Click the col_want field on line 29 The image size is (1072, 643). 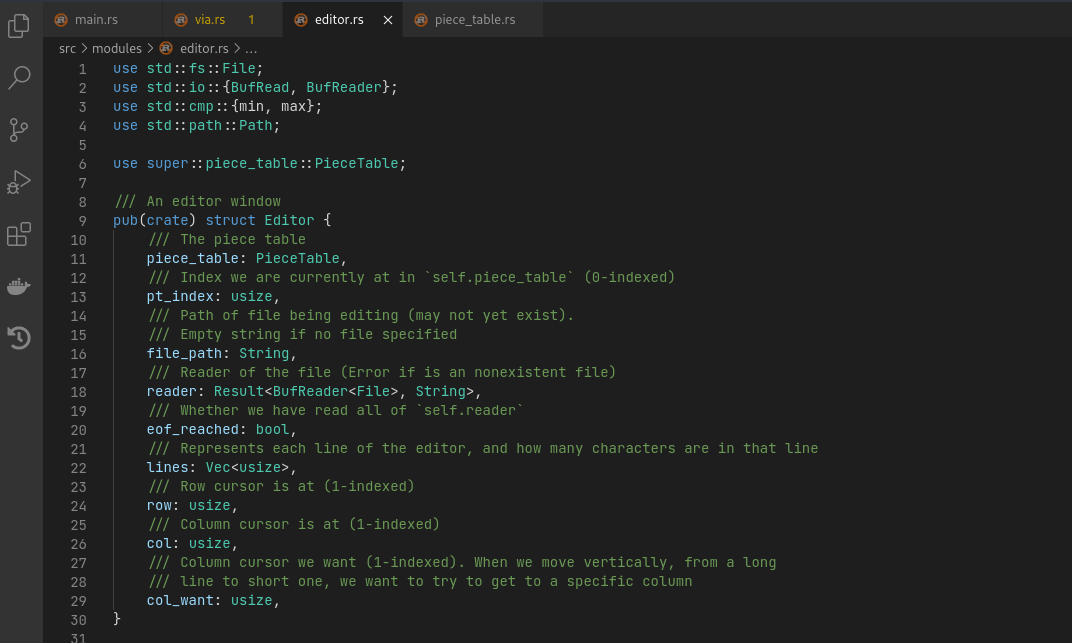point(180,600)
